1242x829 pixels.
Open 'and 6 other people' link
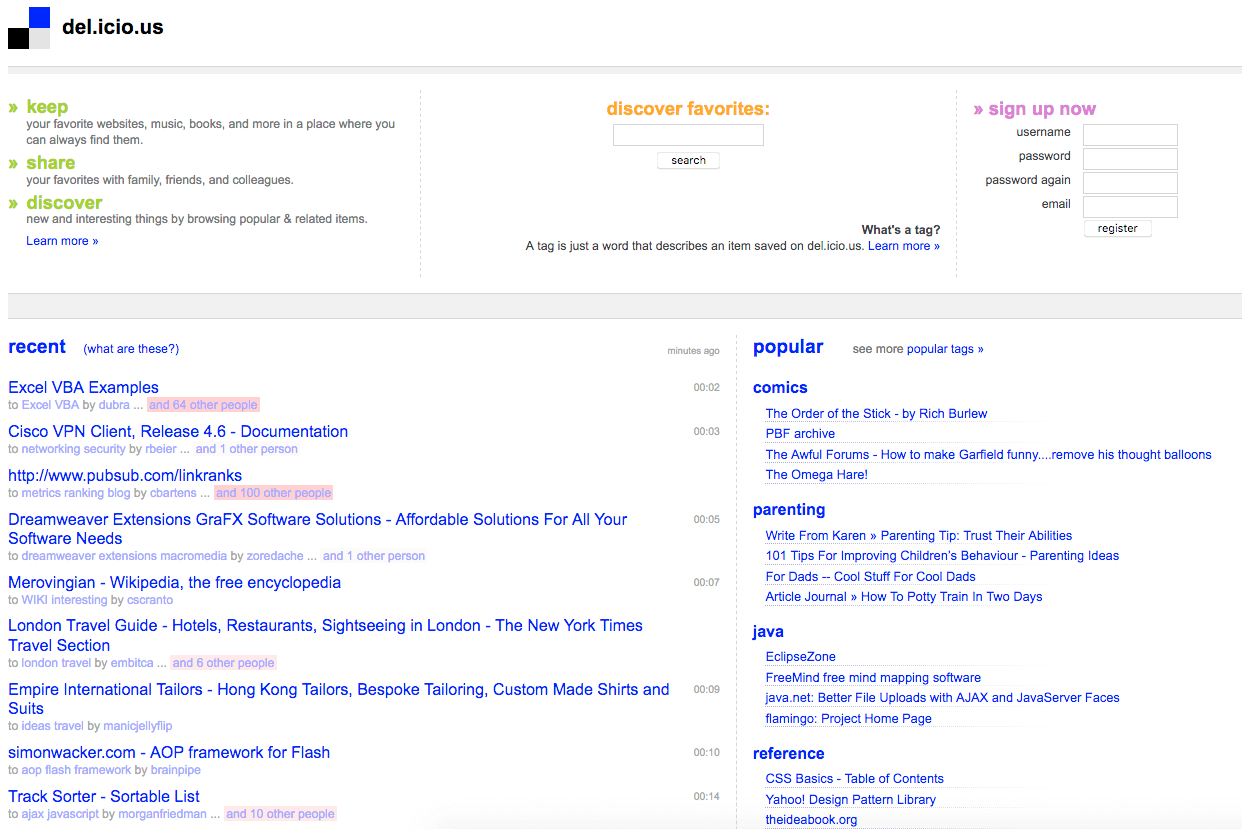point(222,663)
